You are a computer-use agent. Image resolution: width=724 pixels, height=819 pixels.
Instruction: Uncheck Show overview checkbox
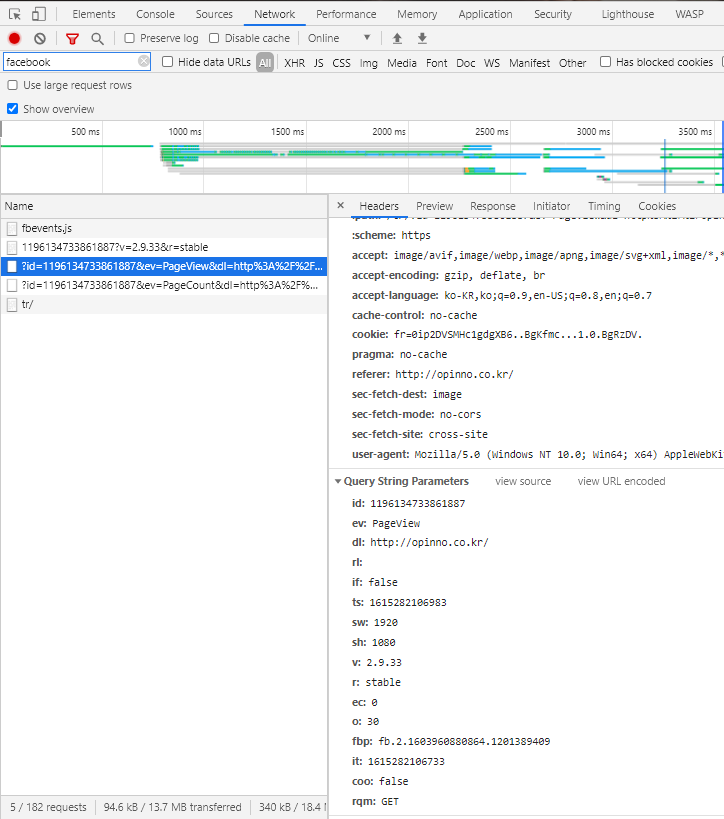click(13, 109)
